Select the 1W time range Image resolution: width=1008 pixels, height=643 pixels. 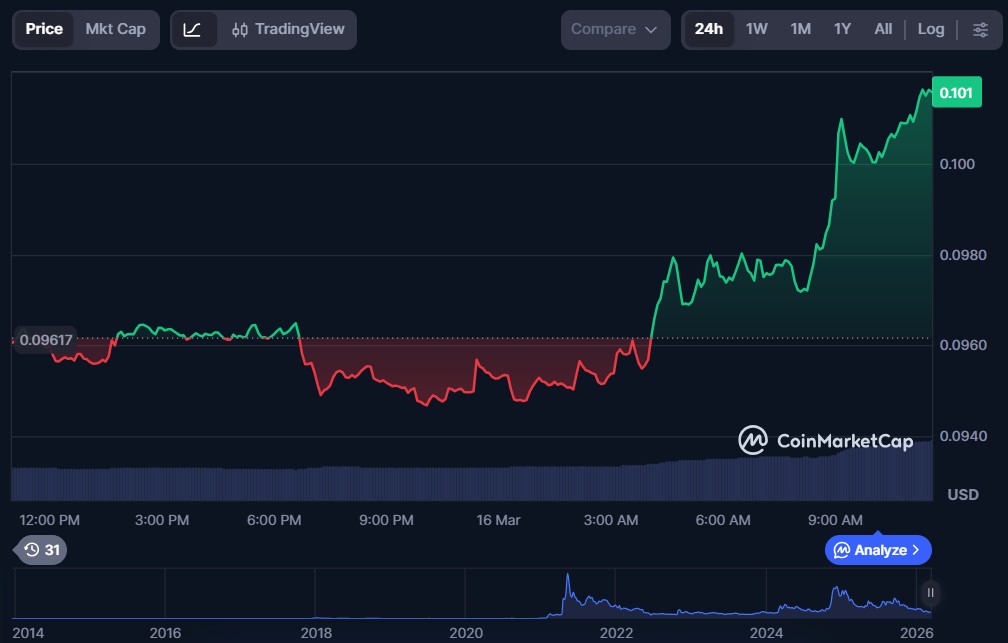[x=757, y=29]
